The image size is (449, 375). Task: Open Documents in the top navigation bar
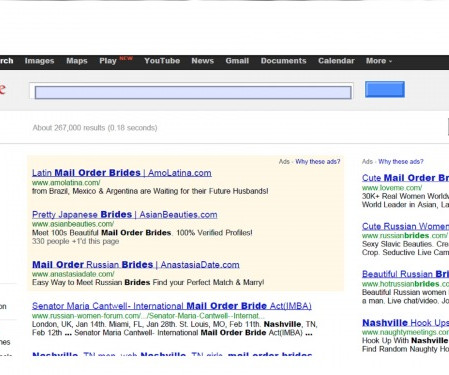[283, 61]
